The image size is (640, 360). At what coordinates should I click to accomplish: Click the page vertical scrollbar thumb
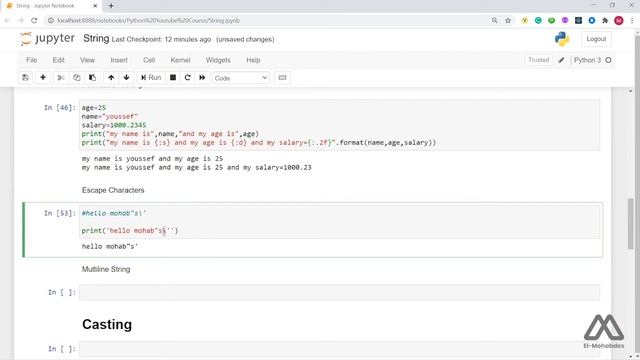coord(631,223)
